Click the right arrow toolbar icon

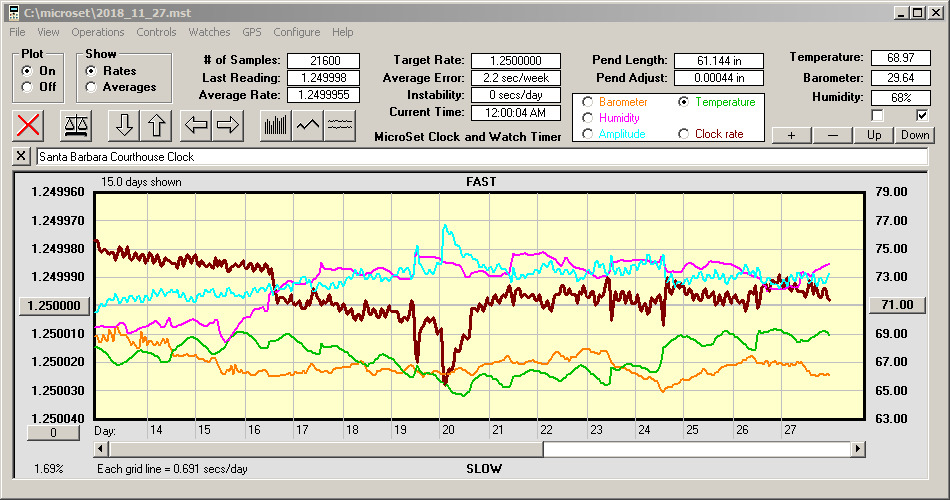click(228, 125)
